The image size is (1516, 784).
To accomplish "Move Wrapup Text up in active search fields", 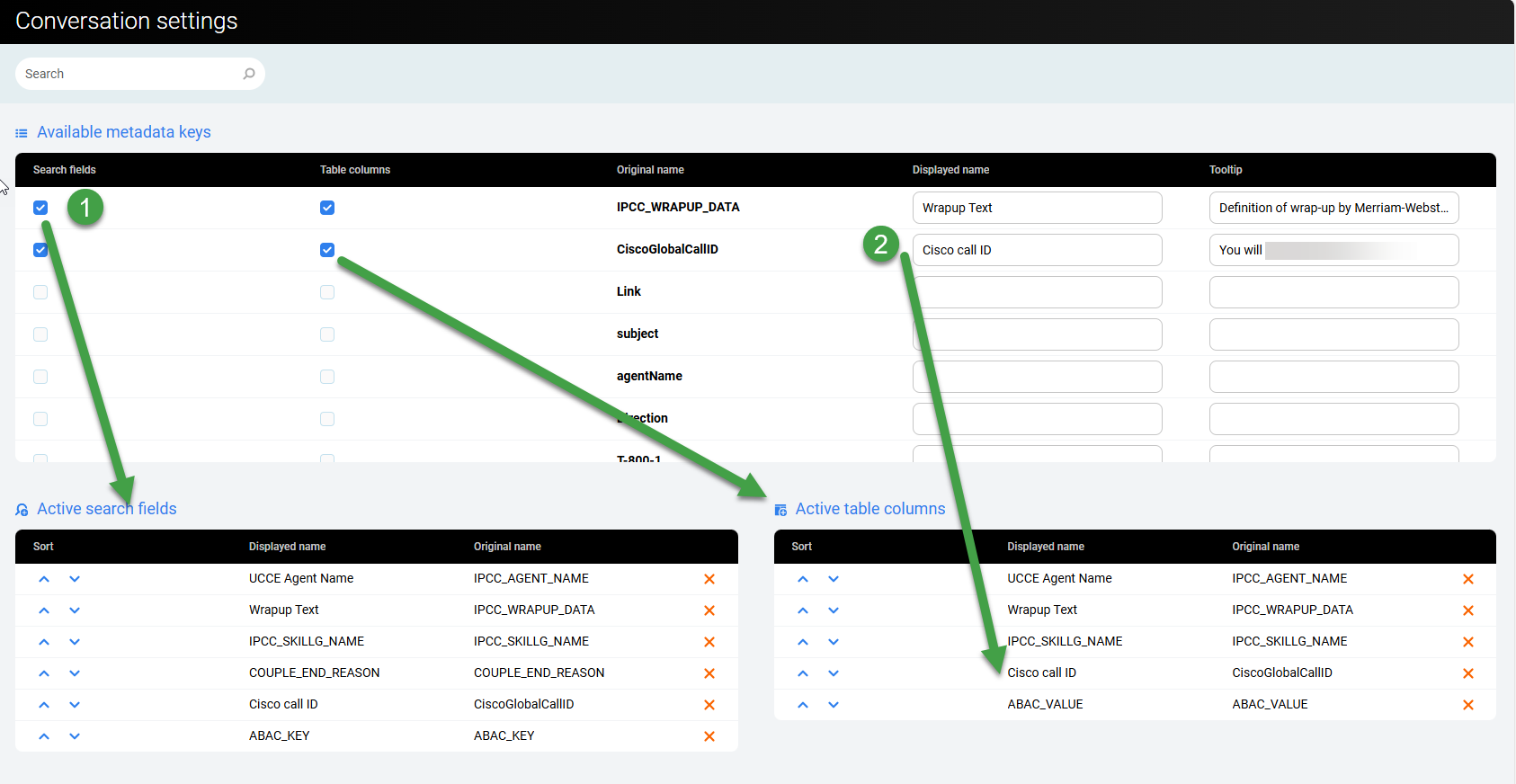I will [x=44, y=610].
